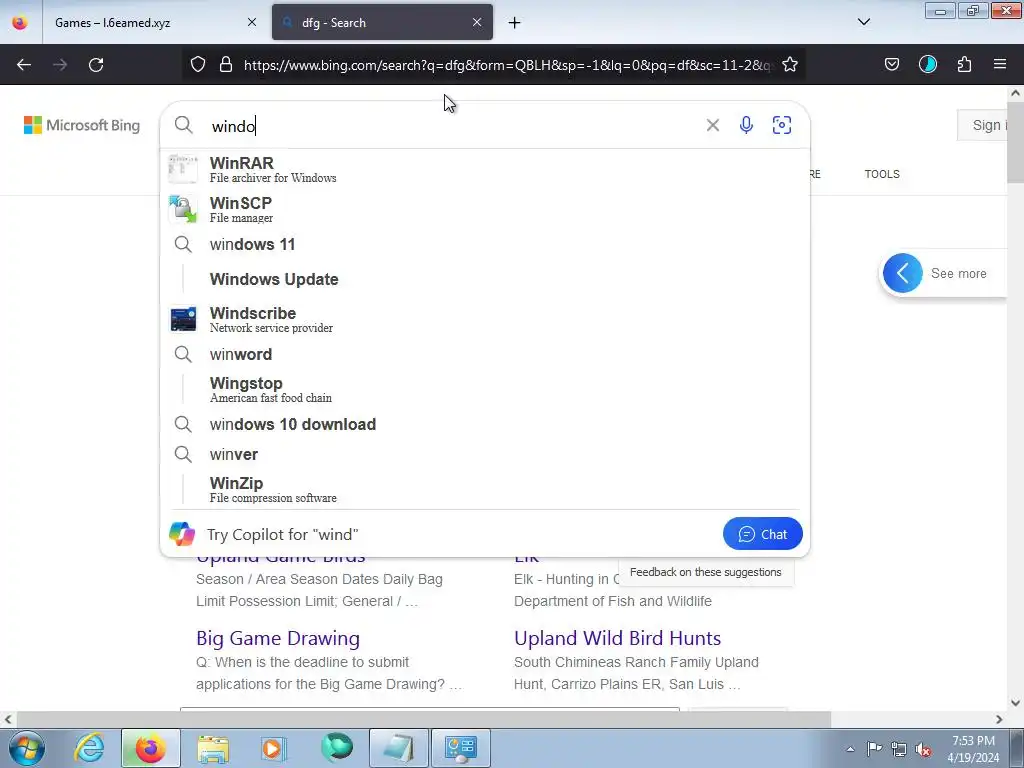
Task: Select the winver suggestion
Action: [485, 455]
